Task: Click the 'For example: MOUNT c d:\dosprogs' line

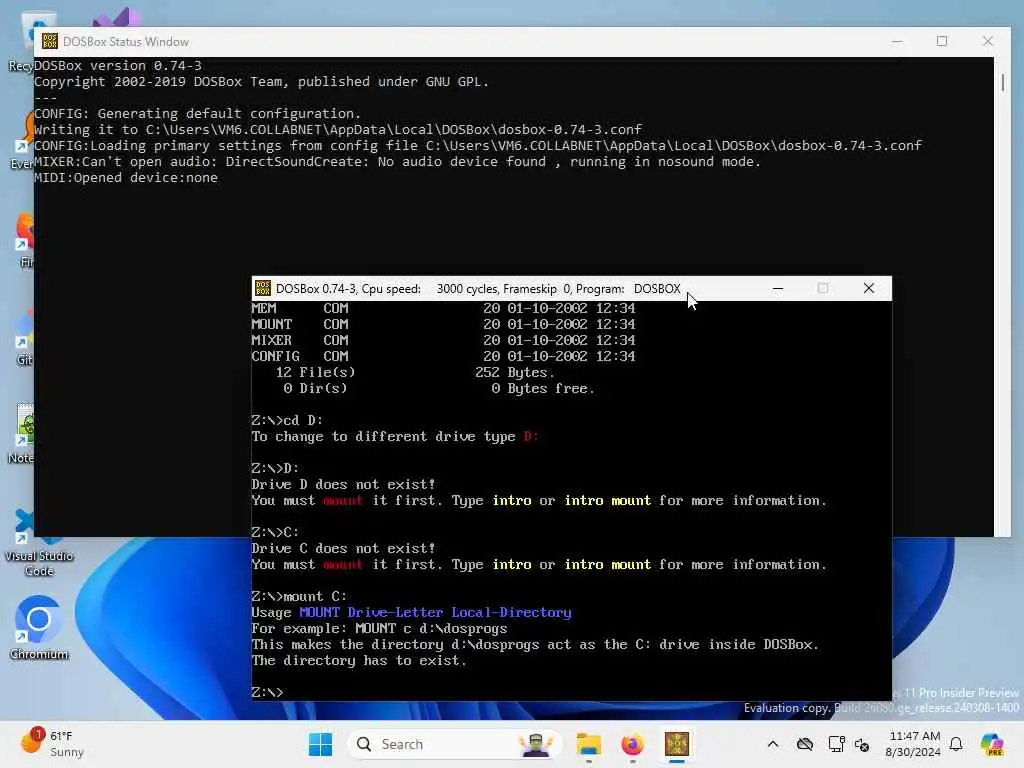Action: click(x=379, y=629)
